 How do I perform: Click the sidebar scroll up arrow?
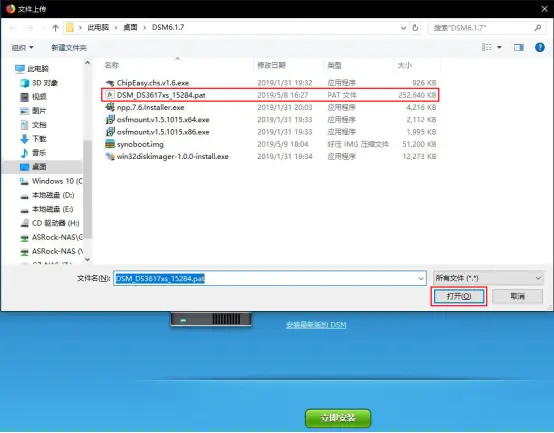(87, 63)
